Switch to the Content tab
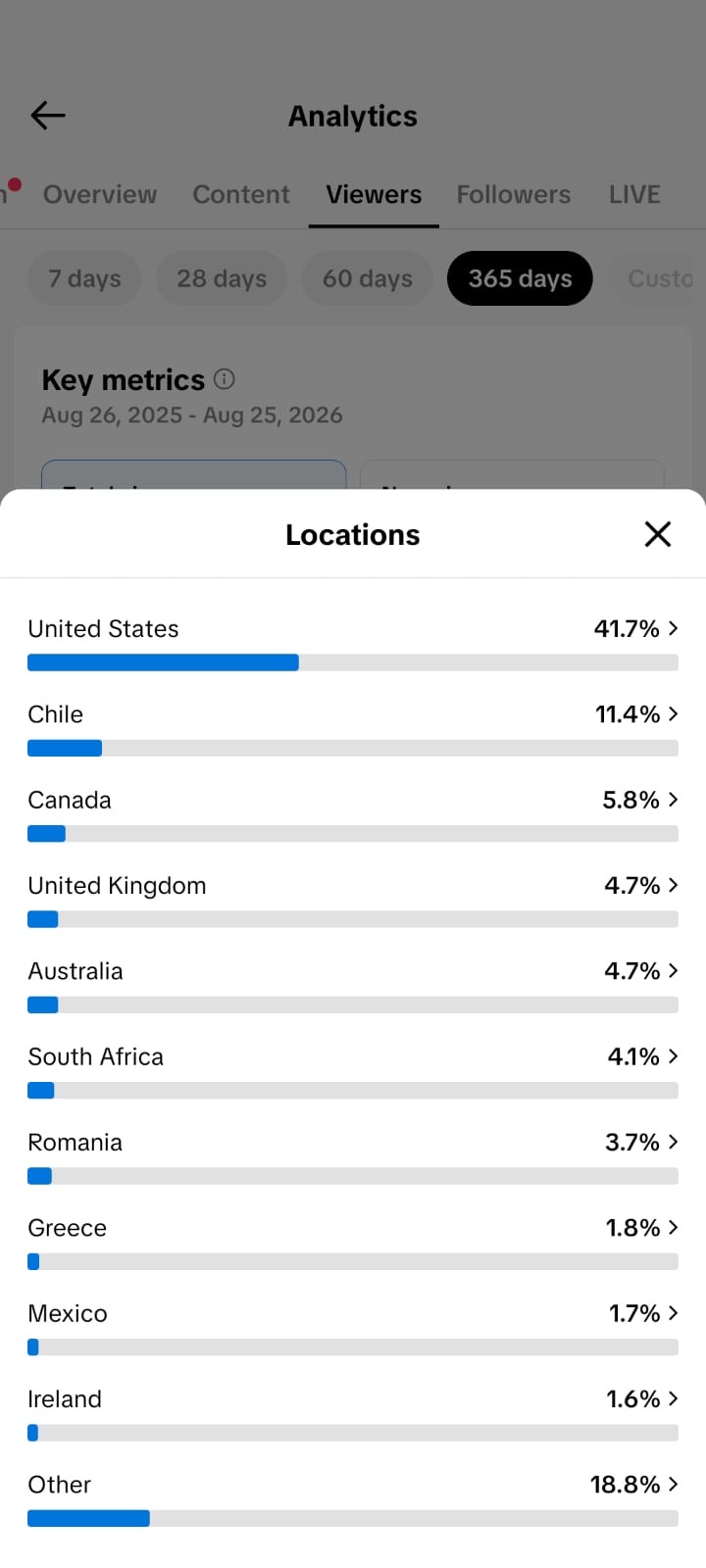706x1568 pixels. point(241,194)
